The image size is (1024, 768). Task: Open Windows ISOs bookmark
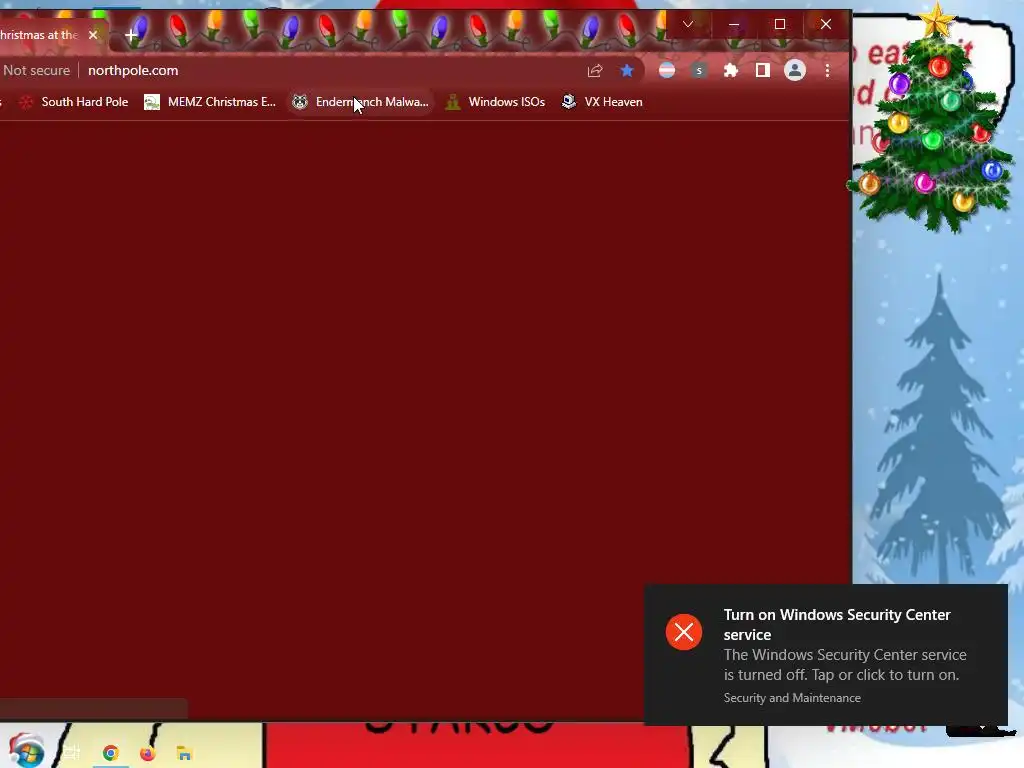click(495, 102)
